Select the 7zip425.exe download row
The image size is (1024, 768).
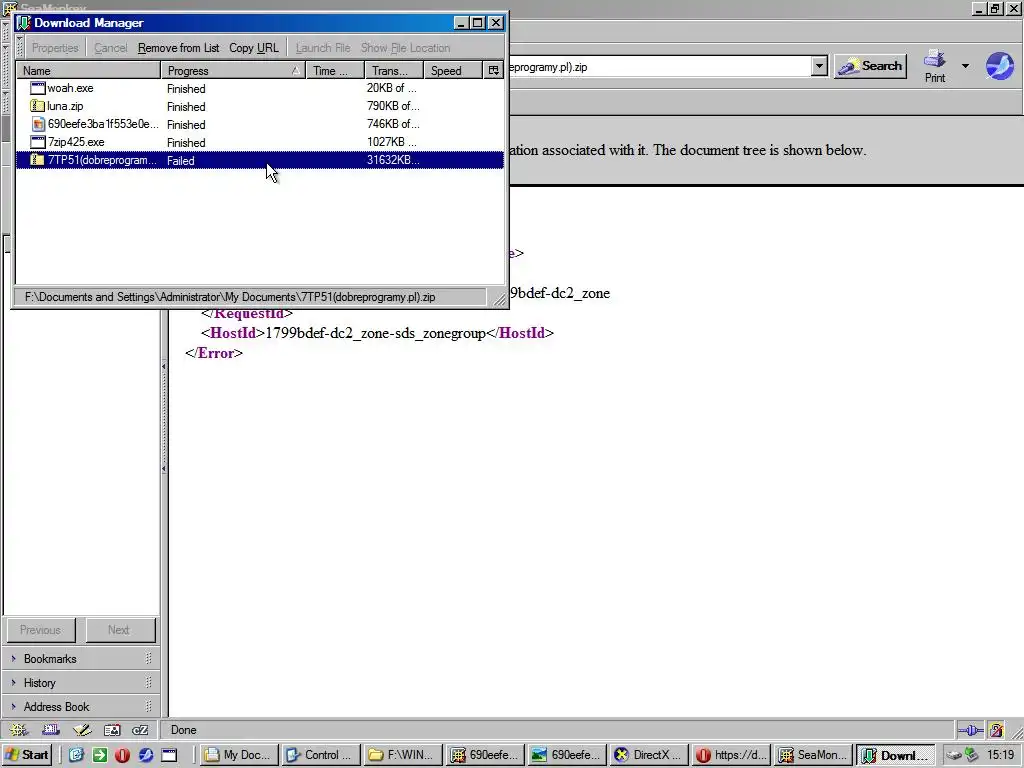260,142
